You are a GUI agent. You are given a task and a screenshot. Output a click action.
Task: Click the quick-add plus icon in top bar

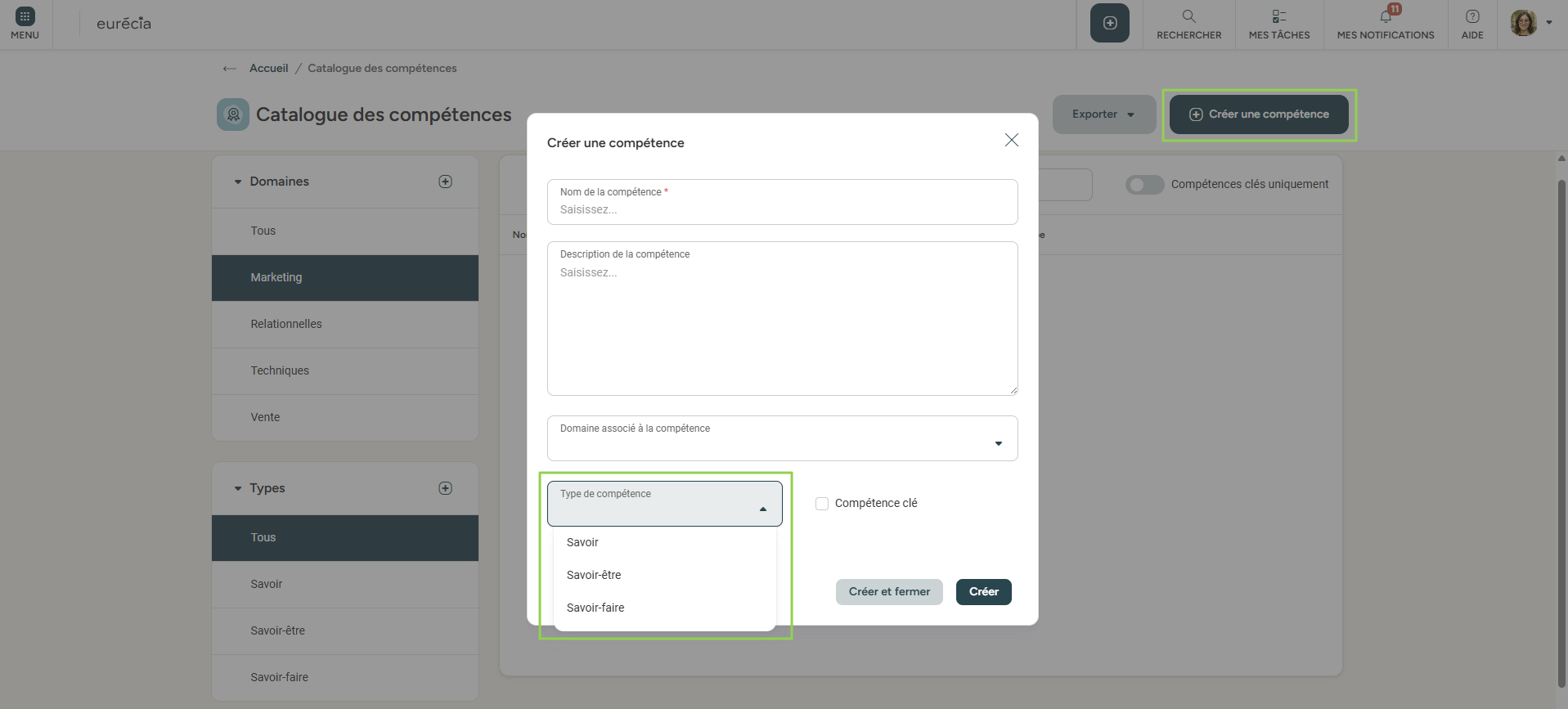coord(1109,23)
